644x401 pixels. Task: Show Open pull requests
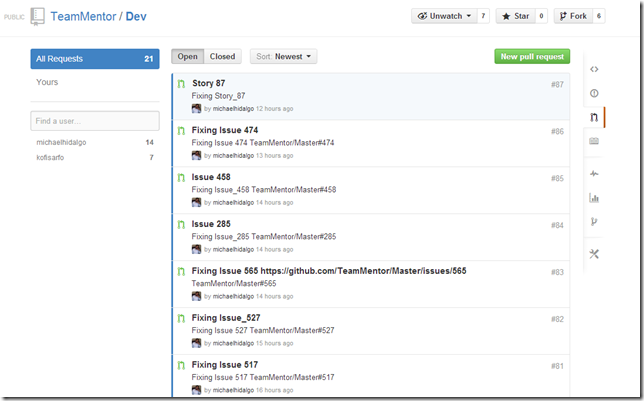187,57
